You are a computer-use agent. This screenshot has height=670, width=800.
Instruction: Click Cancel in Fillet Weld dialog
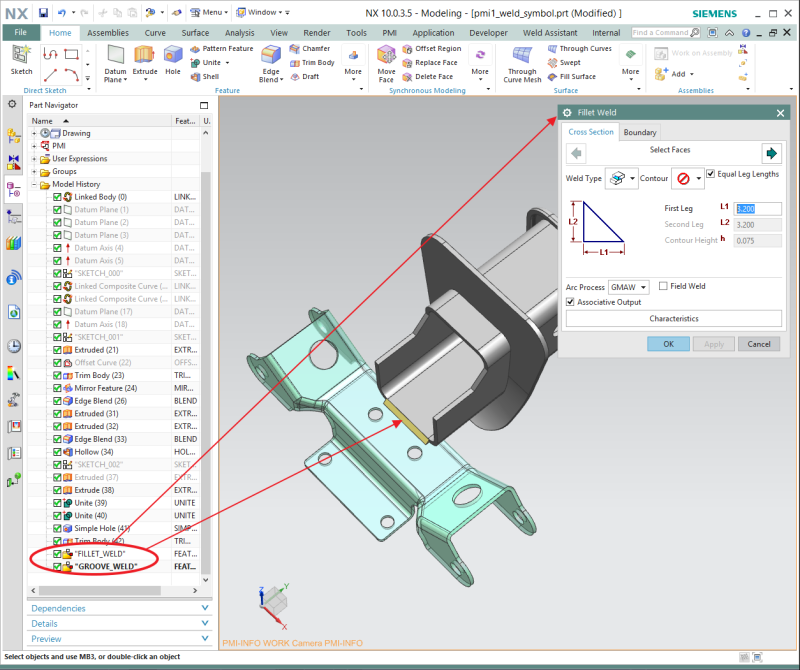point(759,344)
